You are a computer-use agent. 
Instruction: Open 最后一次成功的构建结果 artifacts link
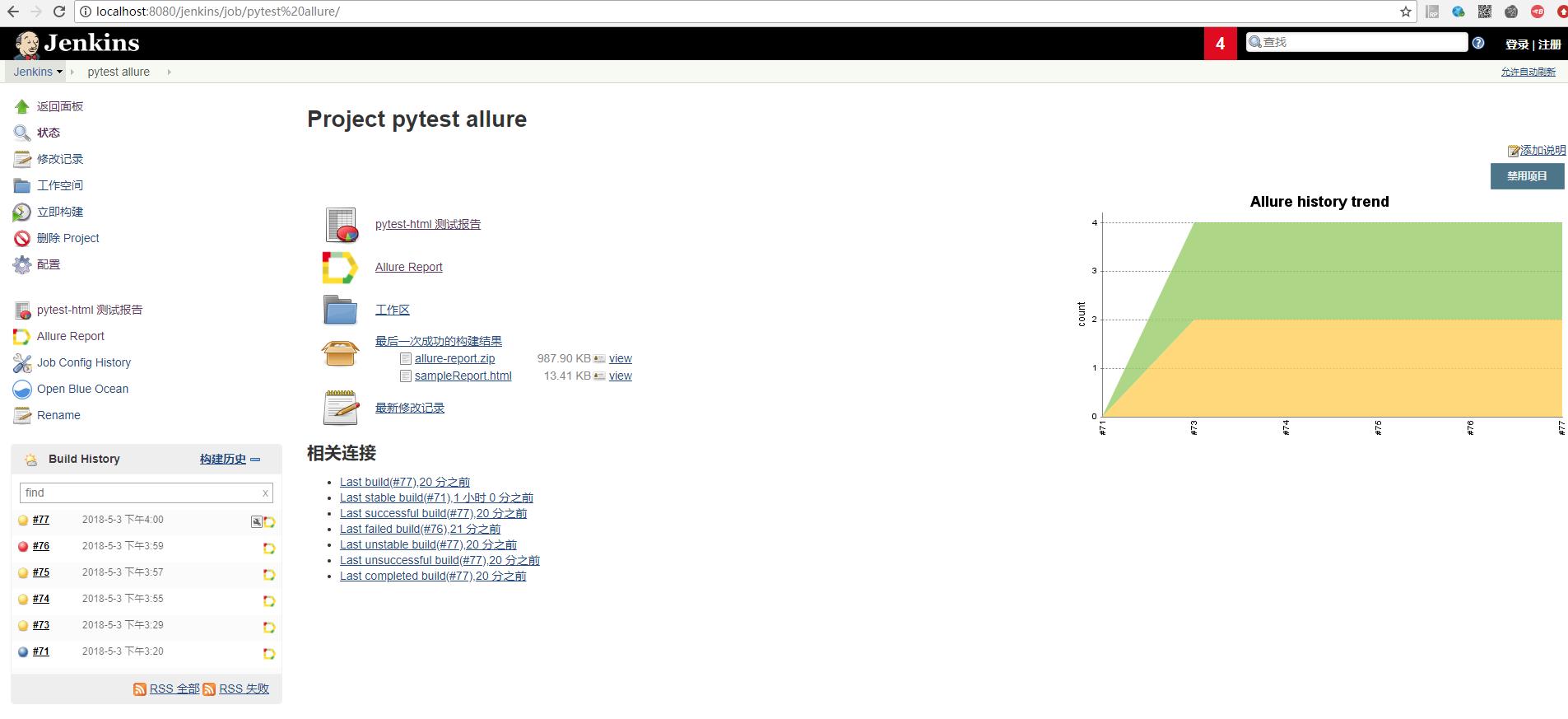pyautogui.click(x=439, y=341)
